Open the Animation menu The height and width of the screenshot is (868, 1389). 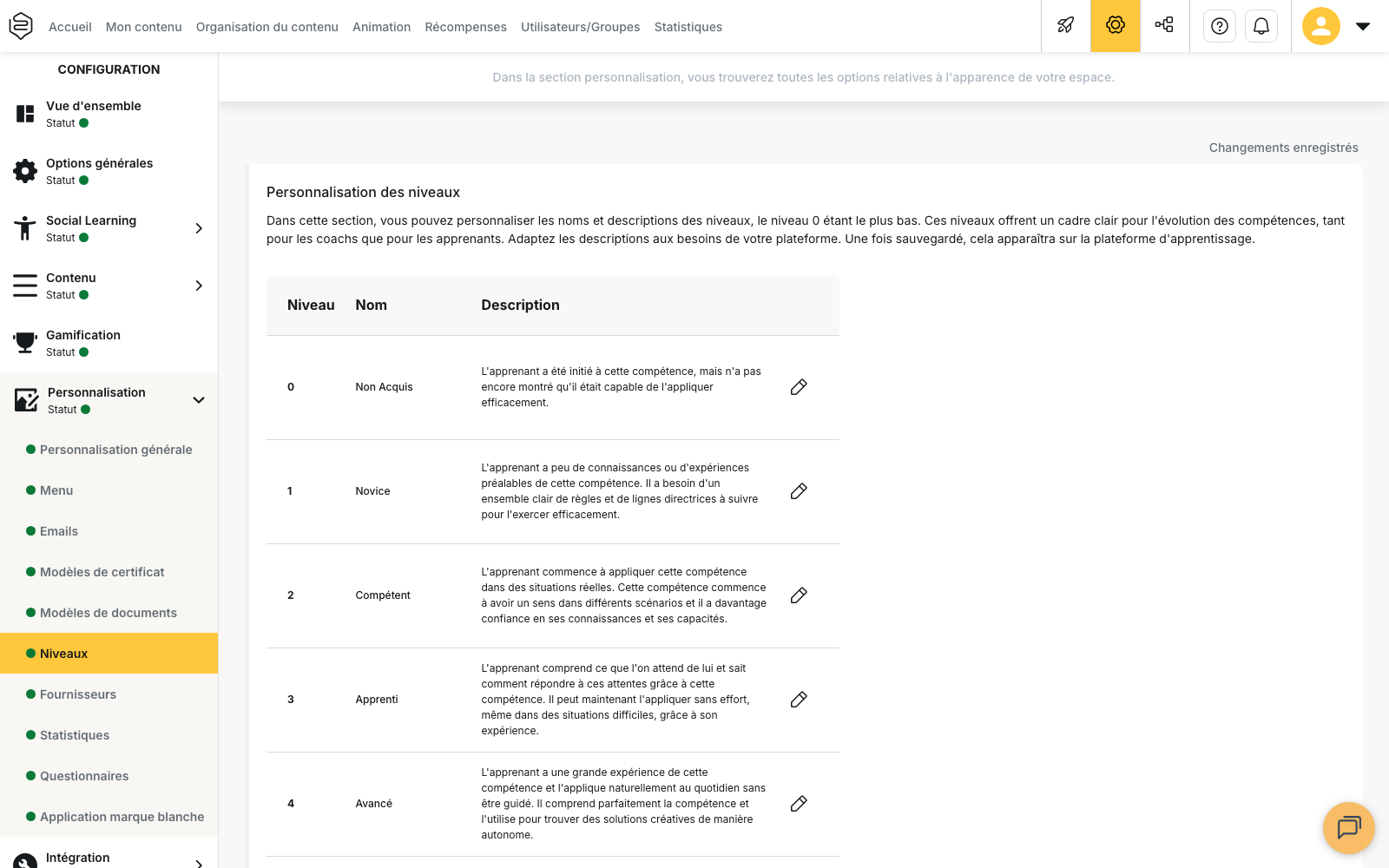pos(382,27)
